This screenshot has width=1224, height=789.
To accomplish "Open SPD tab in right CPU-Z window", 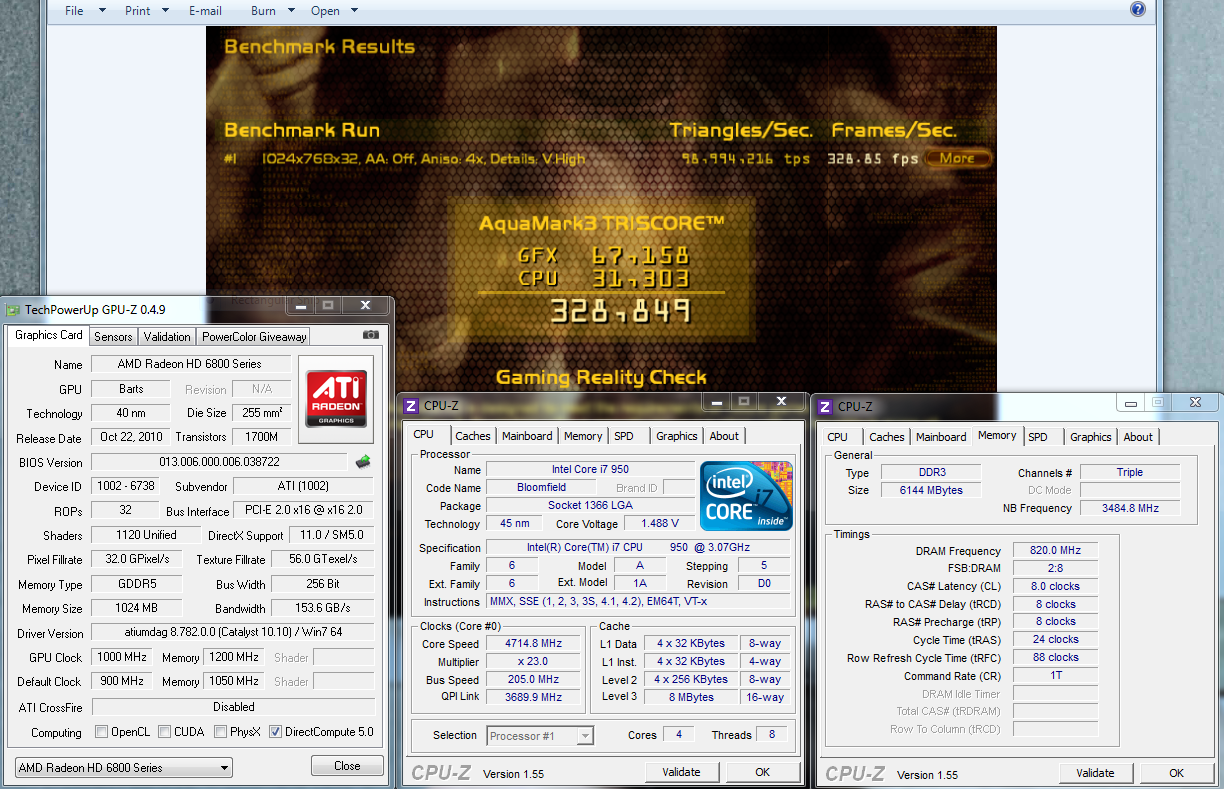I will pyautogui.click(x=1038, y=437).
